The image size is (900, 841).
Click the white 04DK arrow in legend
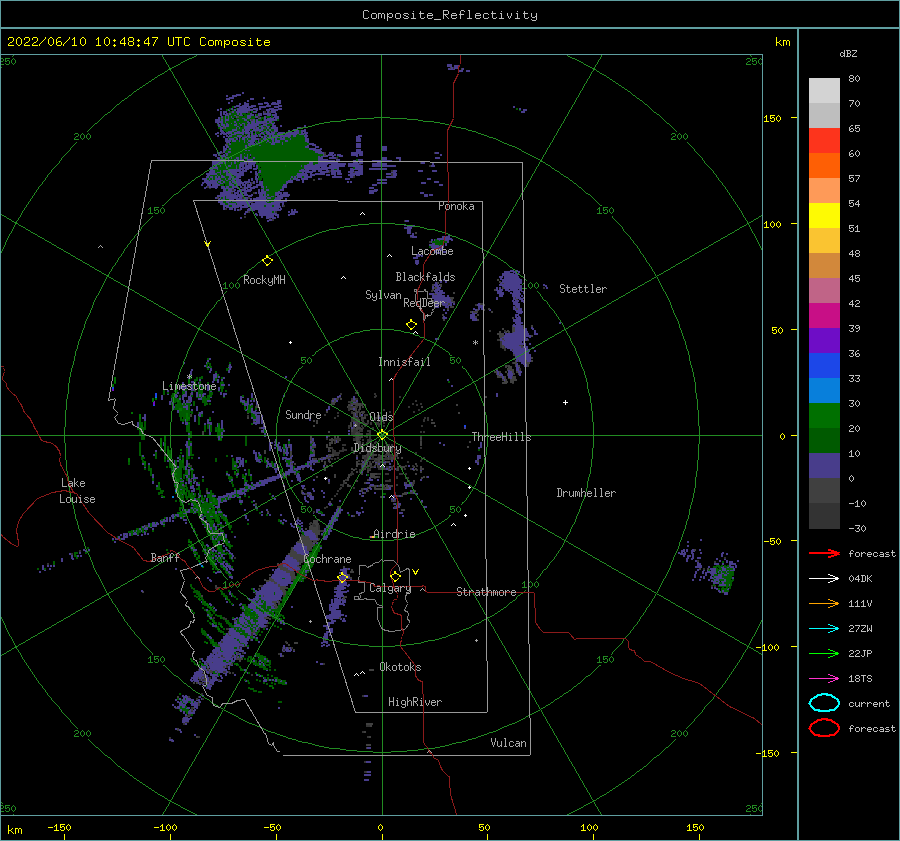[824, 579]
